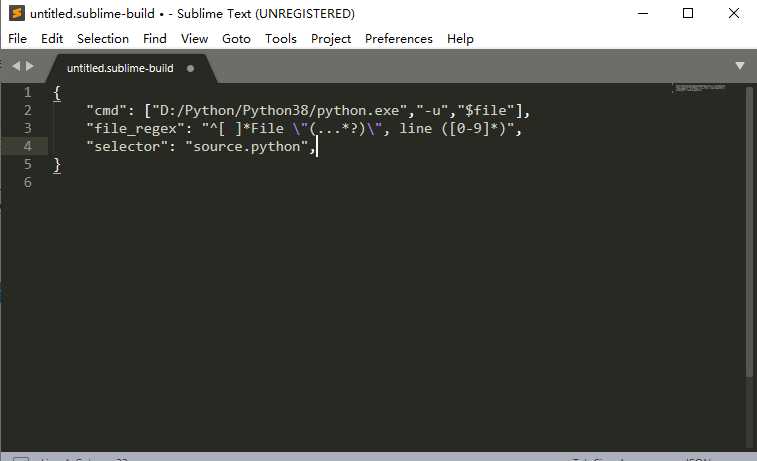Viewport: 757px width, 461px height.
Task: Click the previous tab left arrow
Action: click(16, 66)
